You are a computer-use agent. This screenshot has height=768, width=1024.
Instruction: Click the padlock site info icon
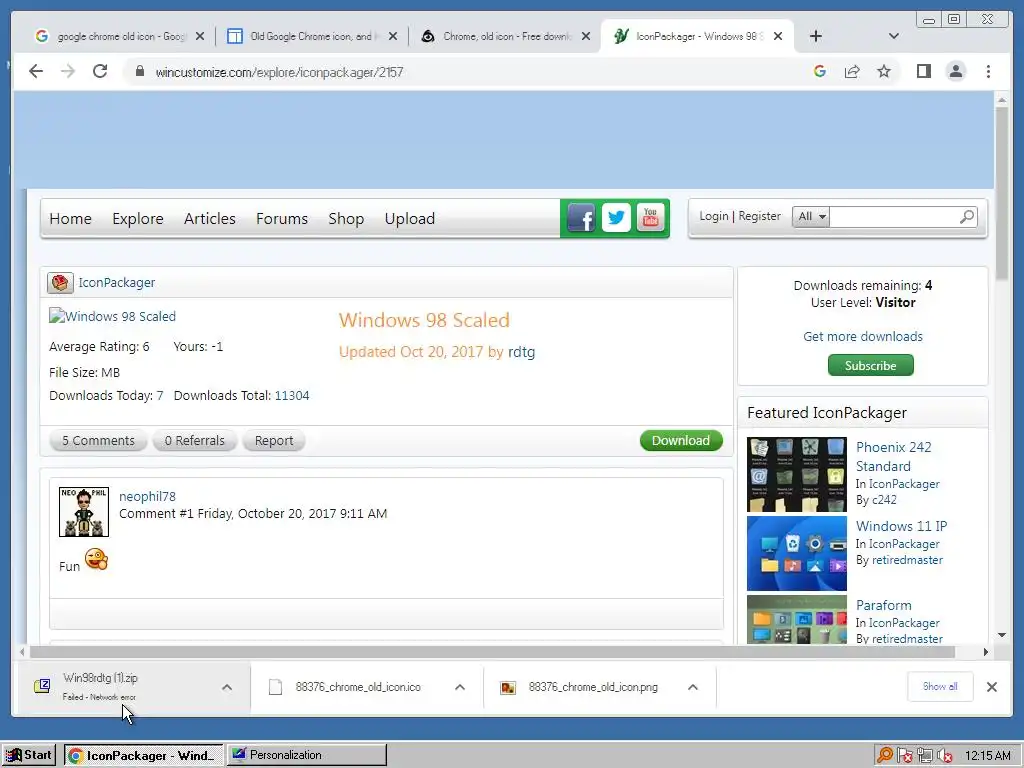(140, 71)
